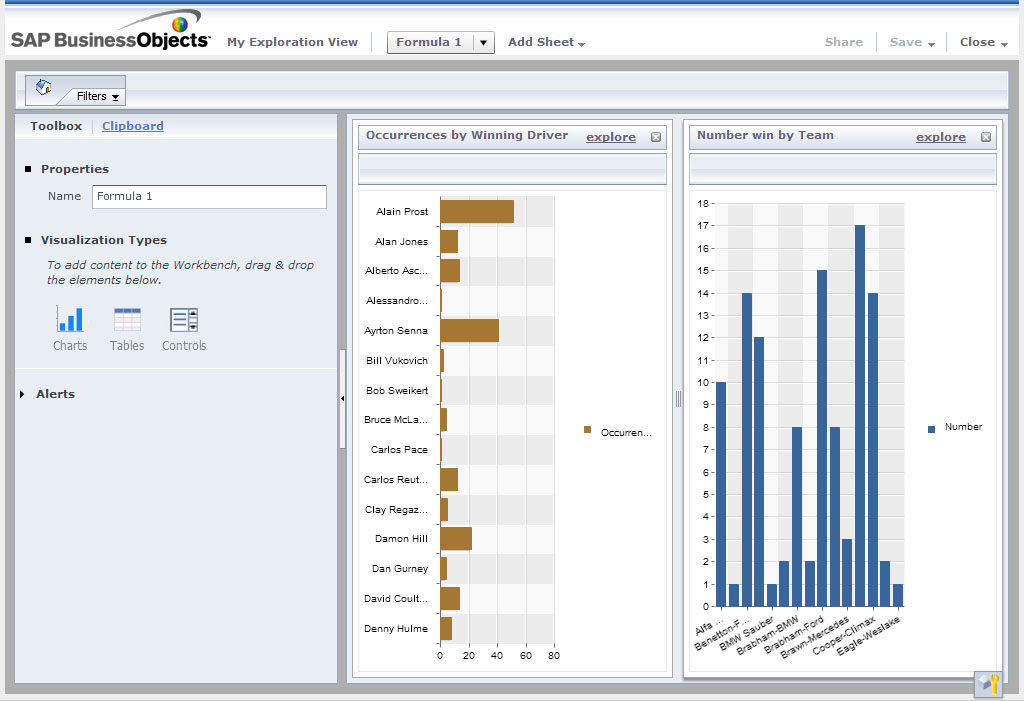Click the brown Occurrences legend swatch
Screen dimensions: 1024x701
tap(588, 430)
